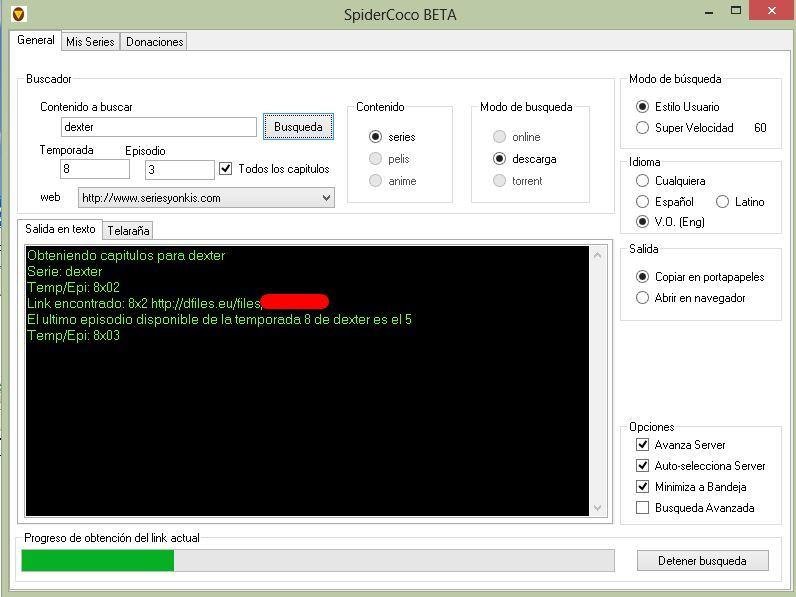Toggle the Minimiza a Bandeja checkbox
796x597 pixels.
(642, 486)
